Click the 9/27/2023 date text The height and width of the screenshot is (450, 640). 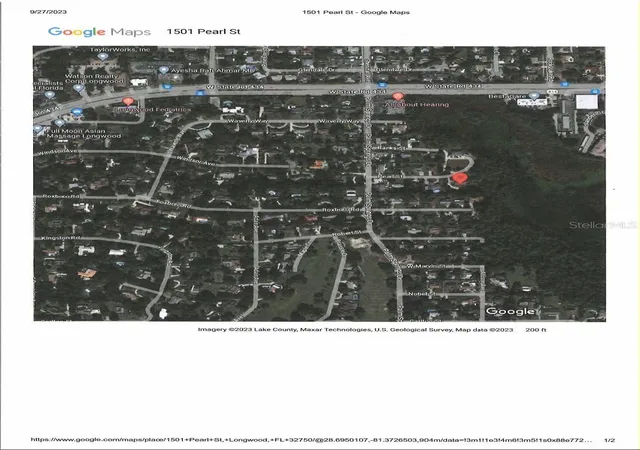(48, 11)
